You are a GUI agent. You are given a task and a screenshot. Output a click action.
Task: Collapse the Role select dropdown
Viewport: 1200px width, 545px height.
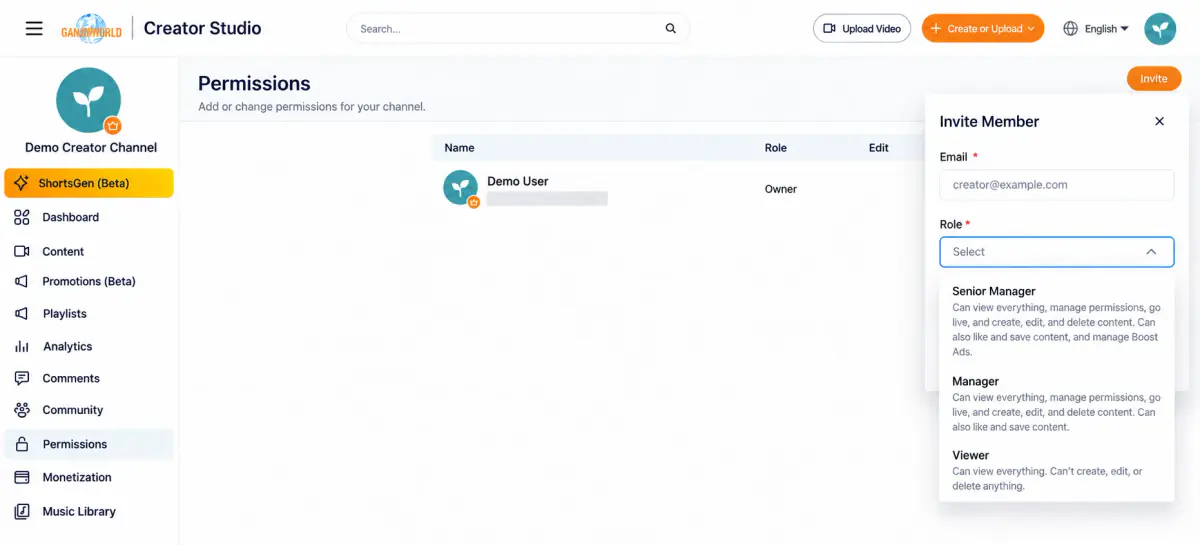tap(1057, 252)
